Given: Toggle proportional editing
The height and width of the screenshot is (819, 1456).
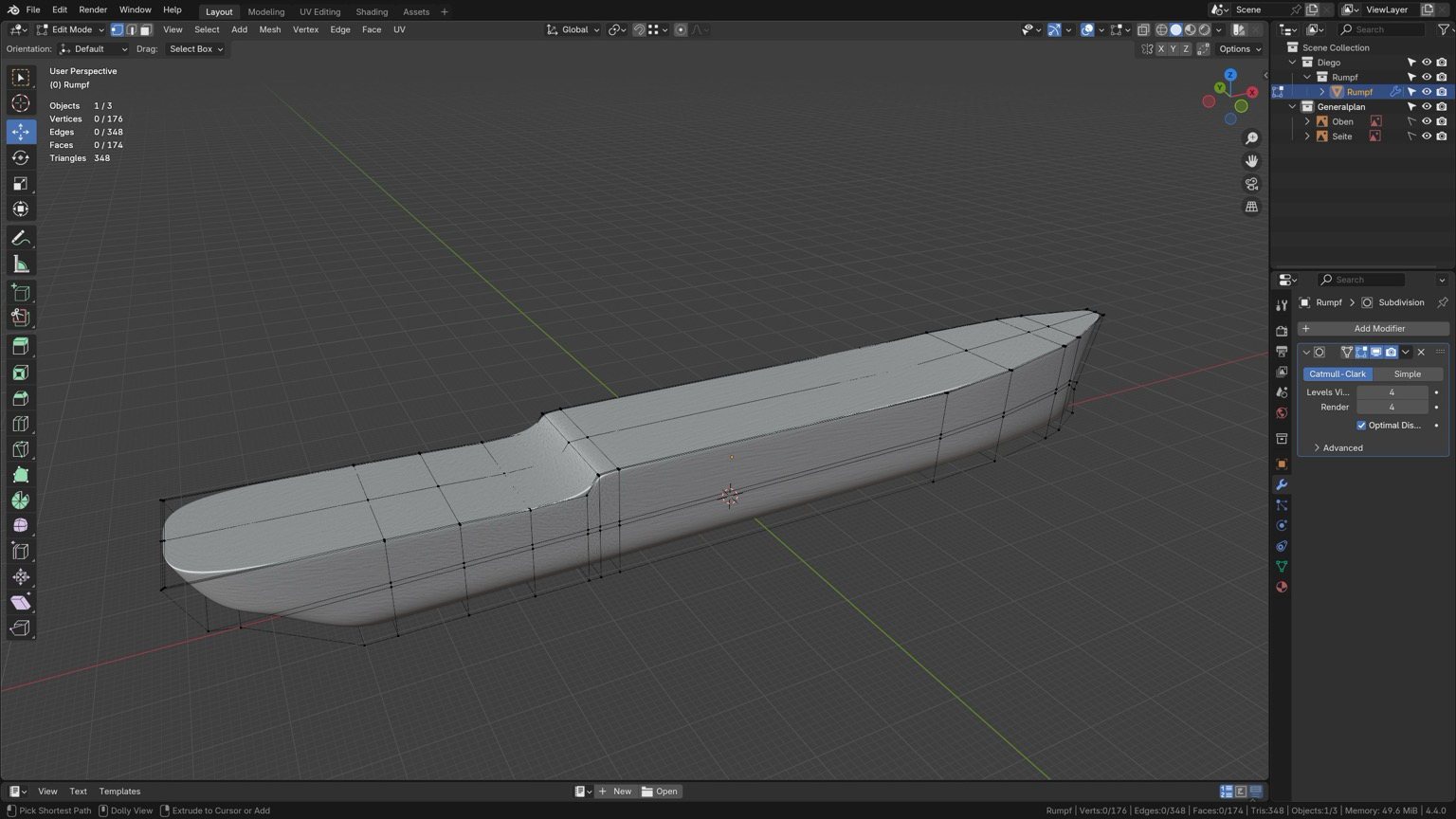Looking at the screenshot, I should [x=681, y=29].
